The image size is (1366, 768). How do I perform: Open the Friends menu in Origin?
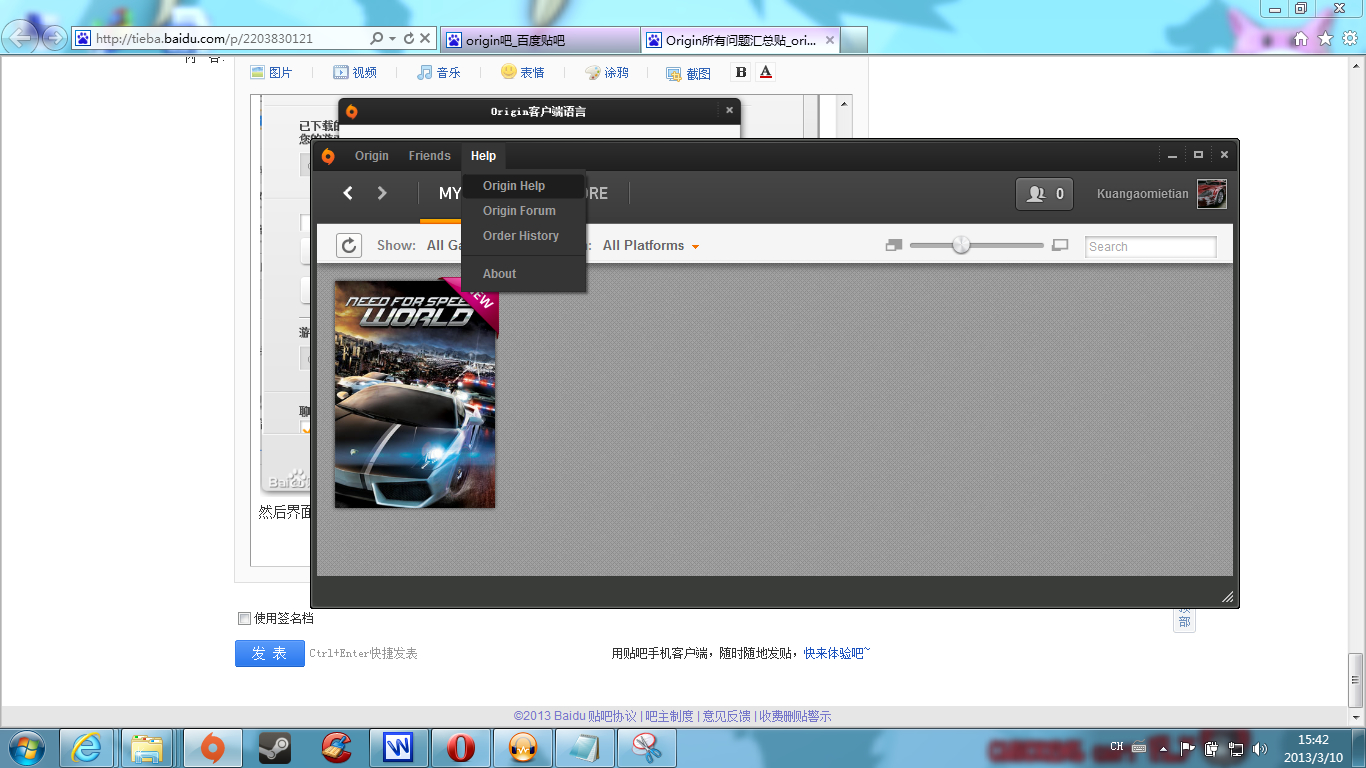[x=430, y=156]
